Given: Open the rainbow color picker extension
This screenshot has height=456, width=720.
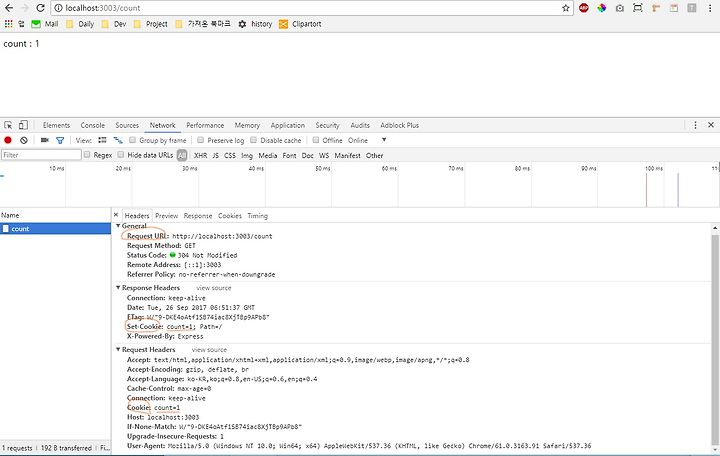Looking at the screenshot, I should coord(602,8).
